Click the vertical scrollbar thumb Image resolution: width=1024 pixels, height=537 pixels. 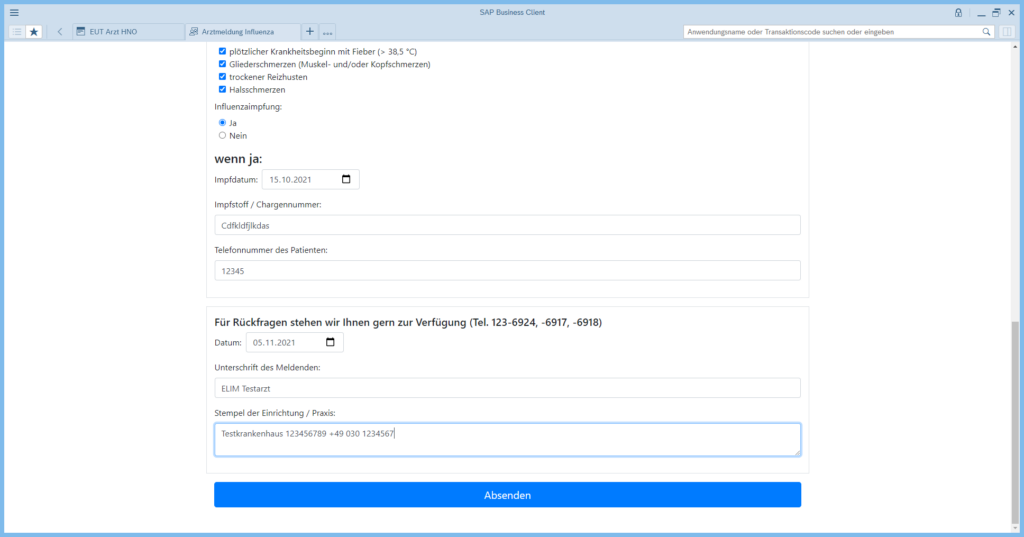tap(1016, 420)
